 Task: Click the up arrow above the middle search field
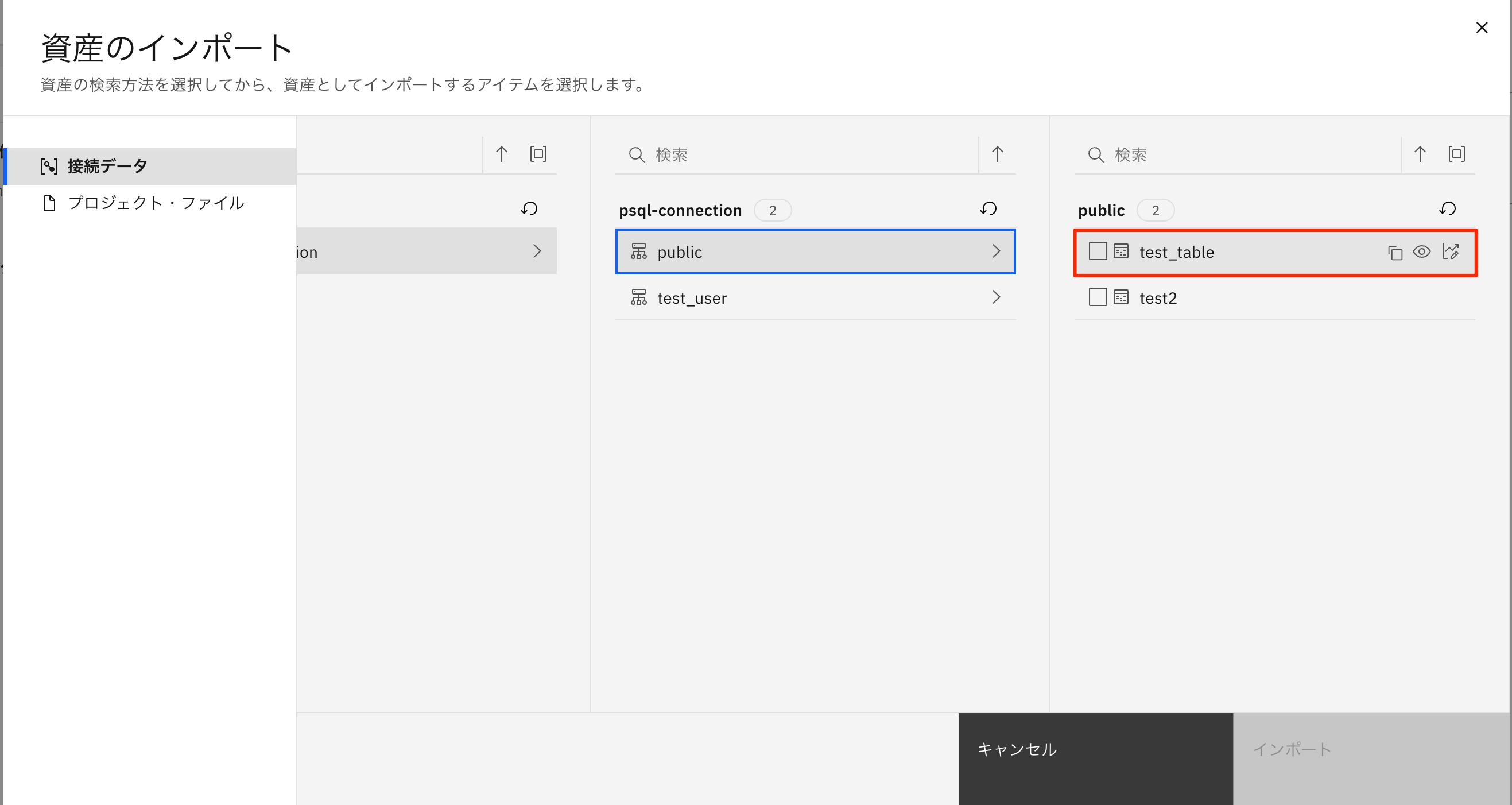997,154
